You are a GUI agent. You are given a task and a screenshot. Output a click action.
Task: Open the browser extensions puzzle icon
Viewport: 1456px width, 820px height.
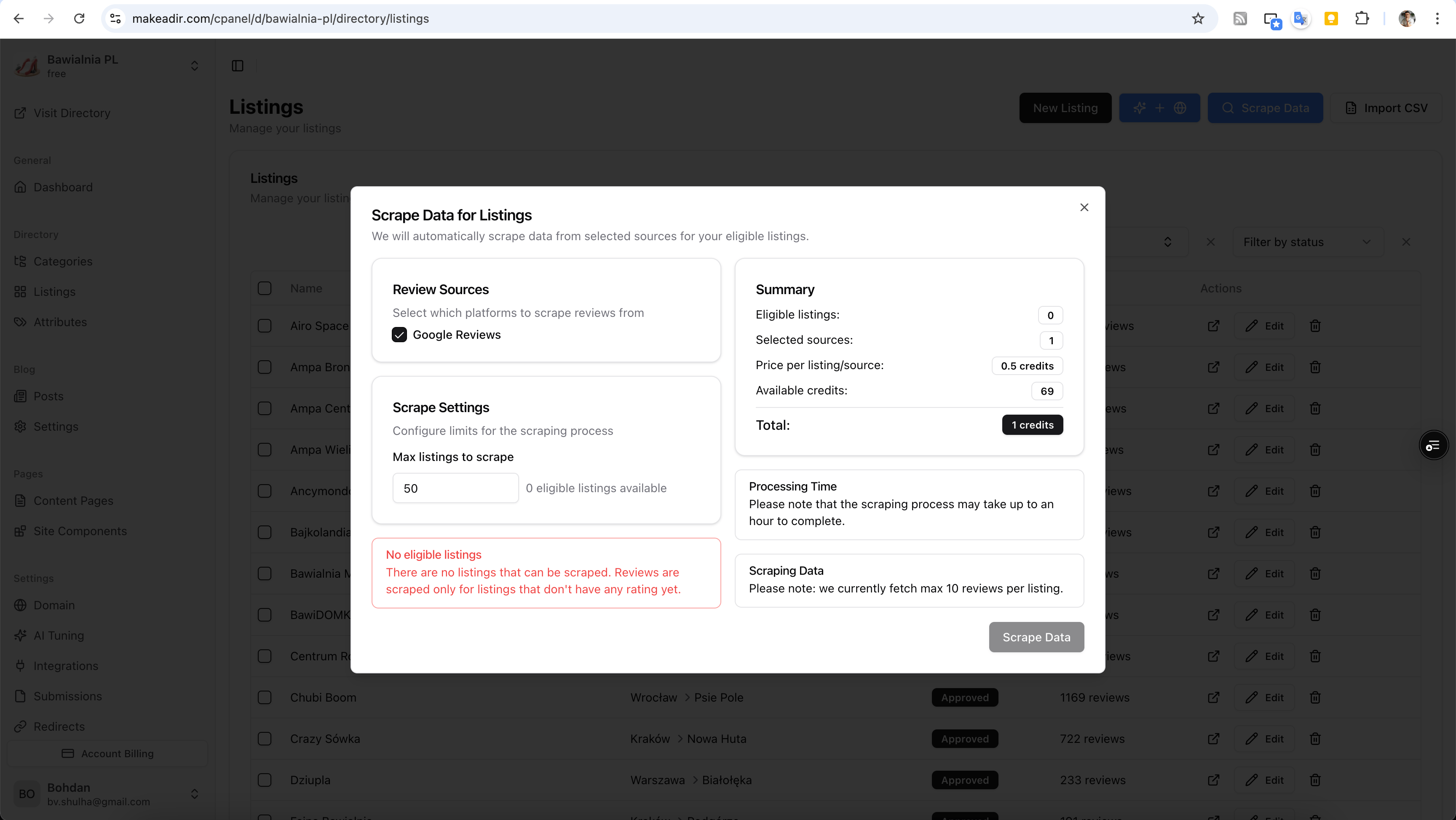(1362, 19)
